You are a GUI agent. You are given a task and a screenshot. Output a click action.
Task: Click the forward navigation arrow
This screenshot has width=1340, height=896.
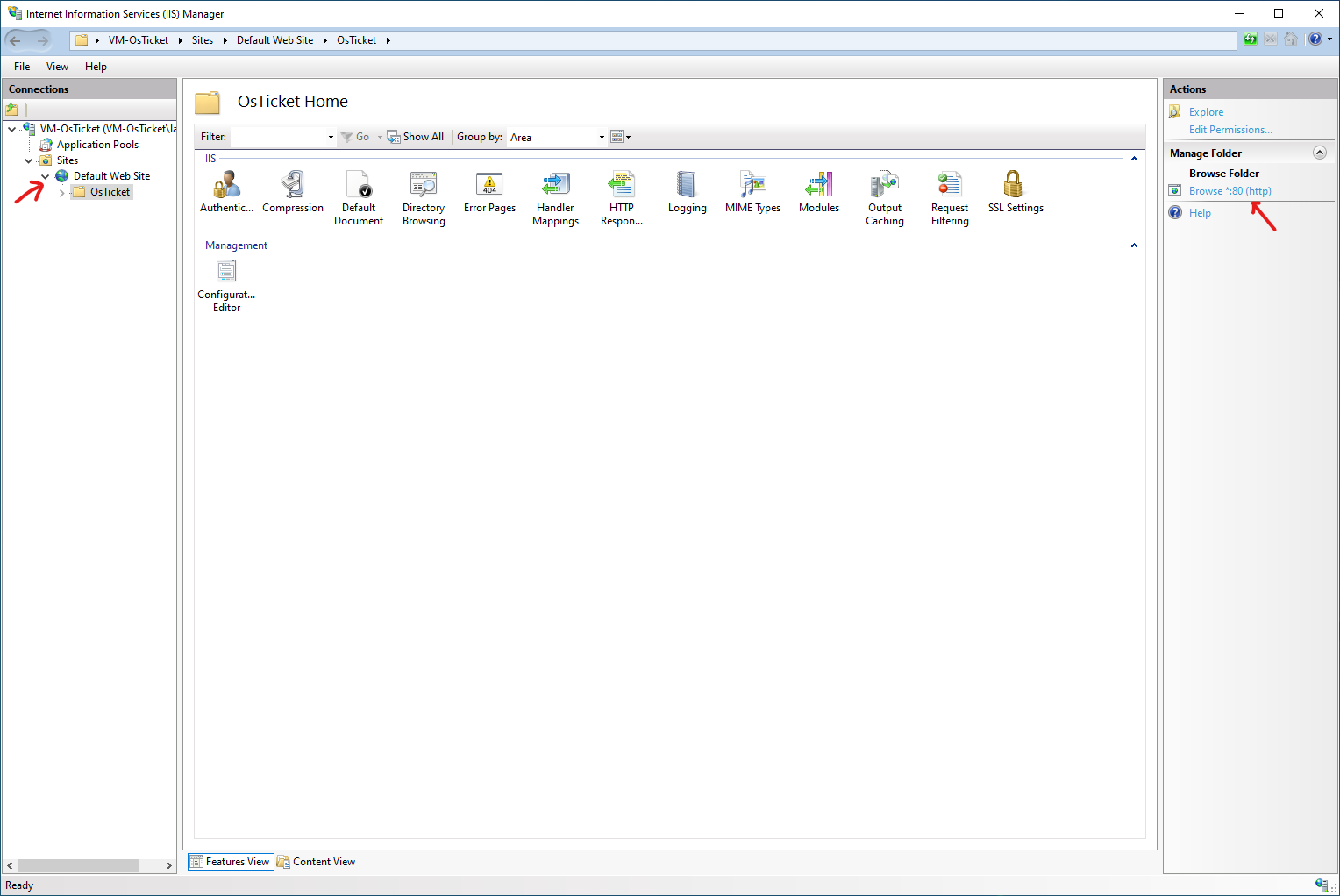coord(42,40)
